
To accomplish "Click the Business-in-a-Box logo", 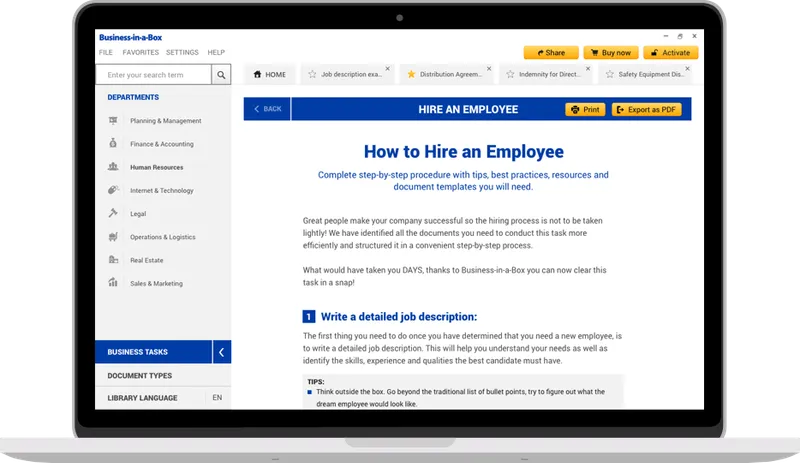I will (x=130, y=37).
